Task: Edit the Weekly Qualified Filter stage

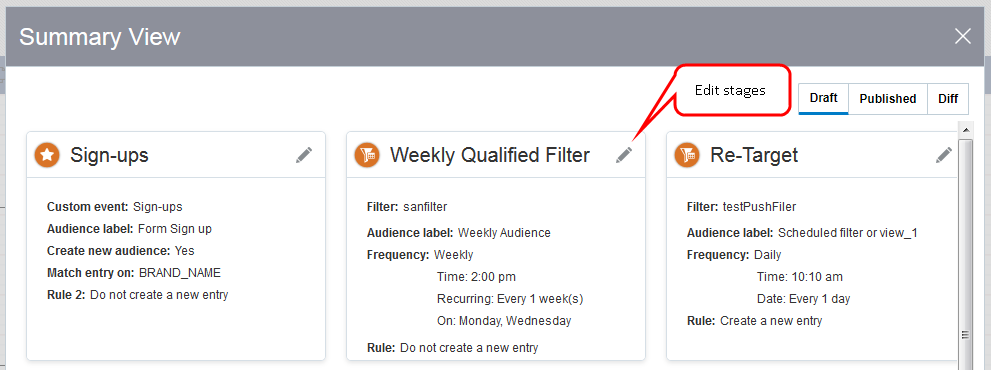Action: (x=624, y=155)
